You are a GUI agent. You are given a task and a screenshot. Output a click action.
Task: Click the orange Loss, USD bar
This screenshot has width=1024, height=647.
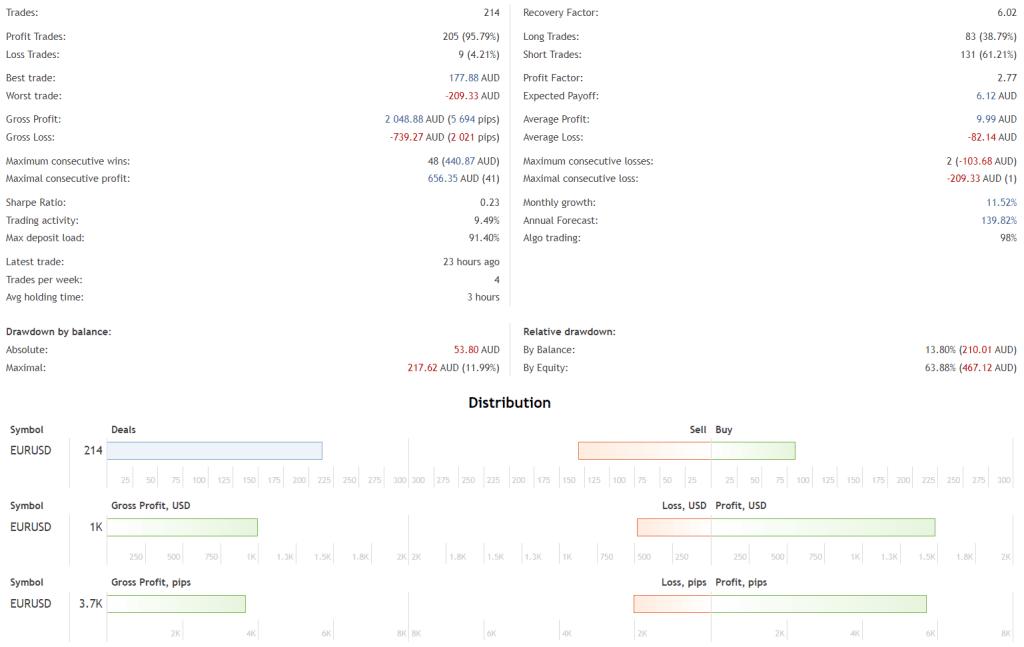pos(674,527)
